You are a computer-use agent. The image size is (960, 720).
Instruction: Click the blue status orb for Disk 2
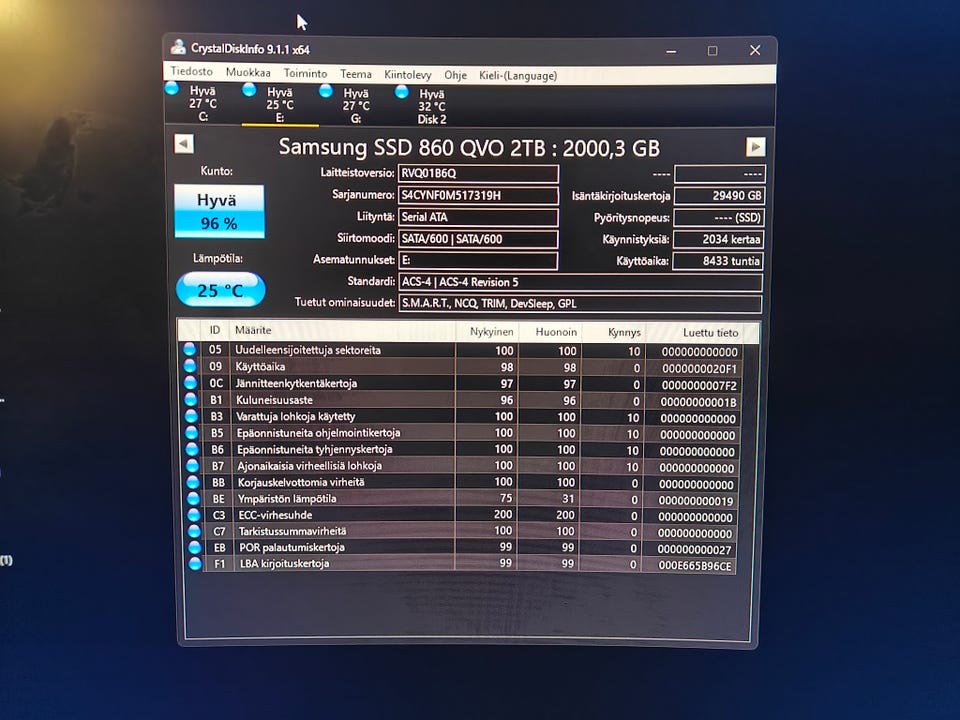[402, 92]
